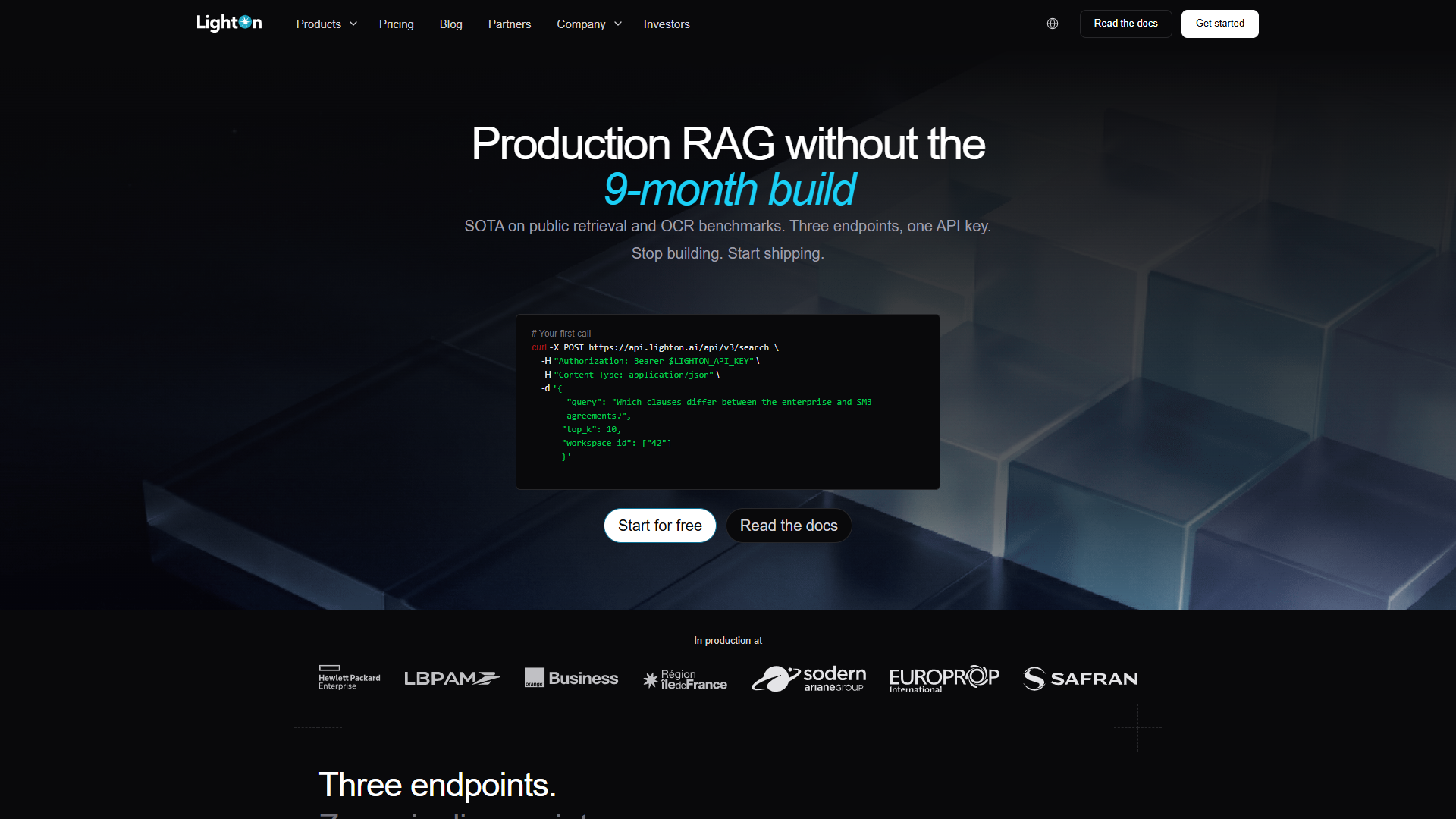Screen dimensions: 1456x819
Task: Click the LBPAM logo
Action: pos(452,678)
